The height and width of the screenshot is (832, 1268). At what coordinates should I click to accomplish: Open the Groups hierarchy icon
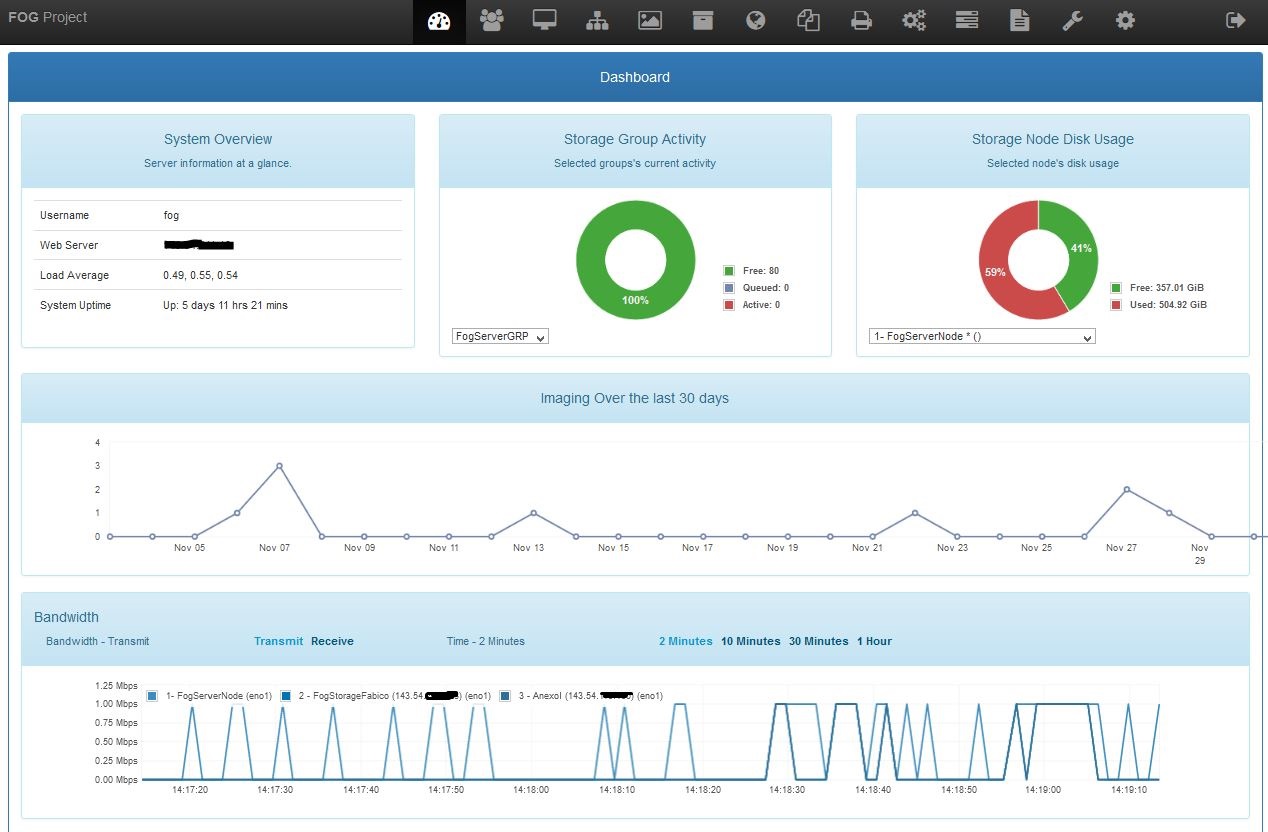(x=597, y=20)
